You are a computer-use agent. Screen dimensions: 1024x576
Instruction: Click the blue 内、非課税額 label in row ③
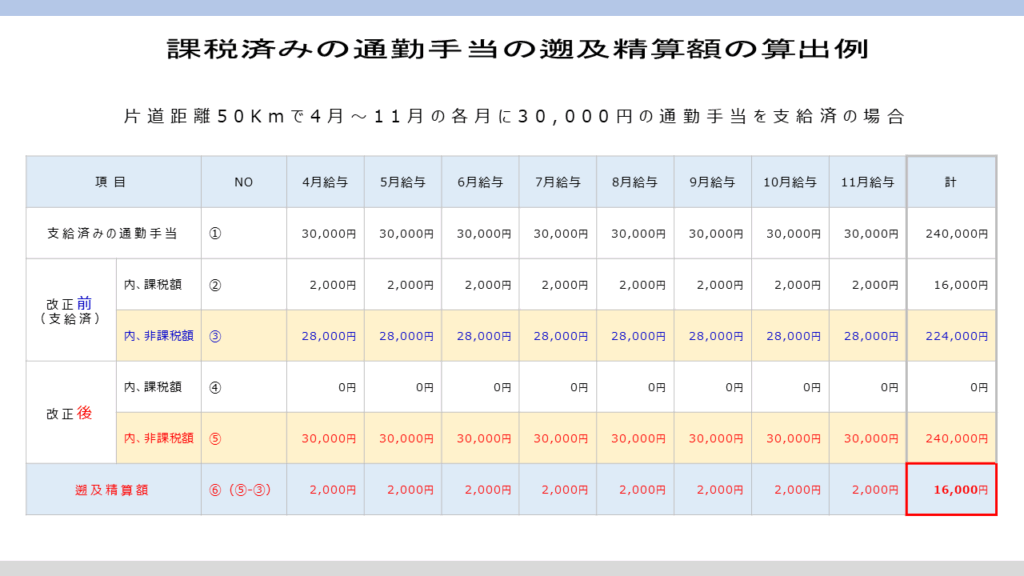coord(158,336)
